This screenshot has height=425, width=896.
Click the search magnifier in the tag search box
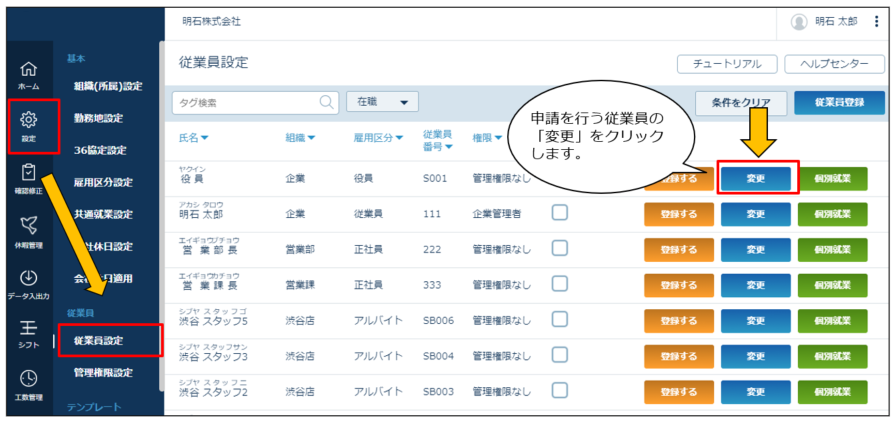tap(326, 102)
